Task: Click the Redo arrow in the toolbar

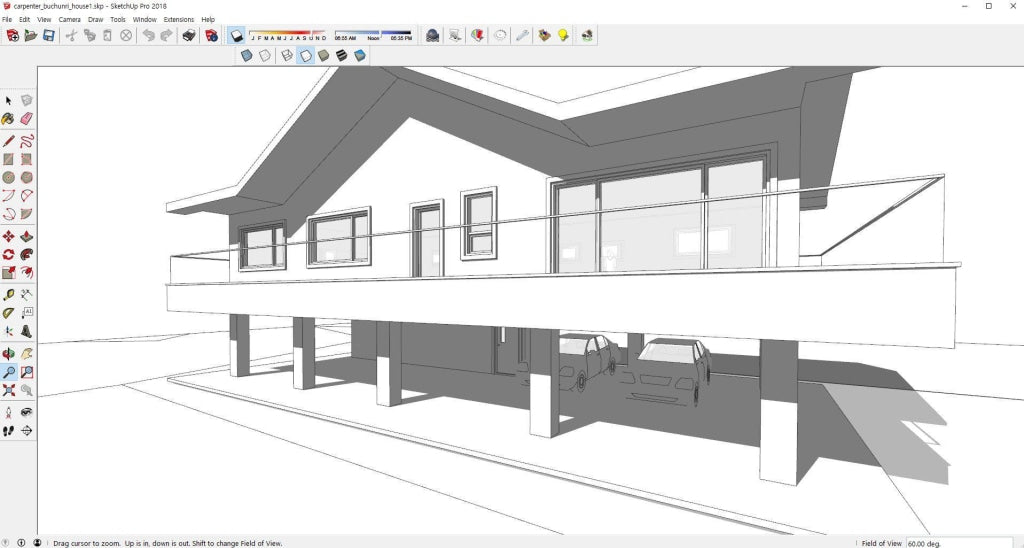Action: pos(167,36)
